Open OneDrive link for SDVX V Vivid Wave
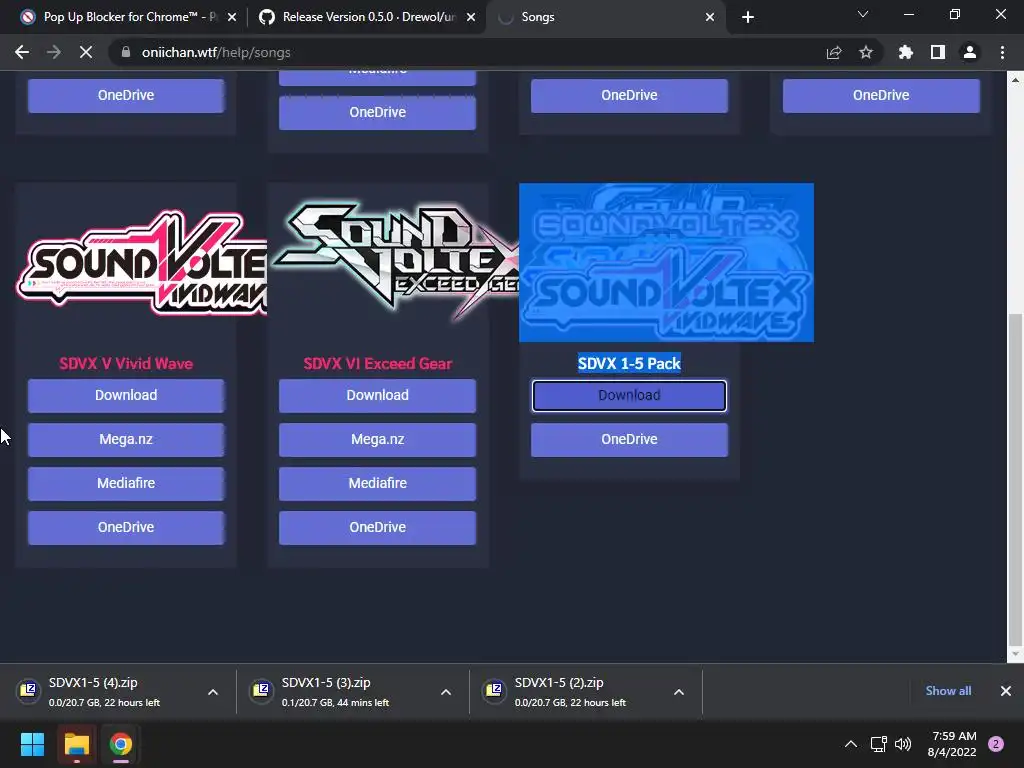Screen dimensions: 1024x768 pos(126,527)
